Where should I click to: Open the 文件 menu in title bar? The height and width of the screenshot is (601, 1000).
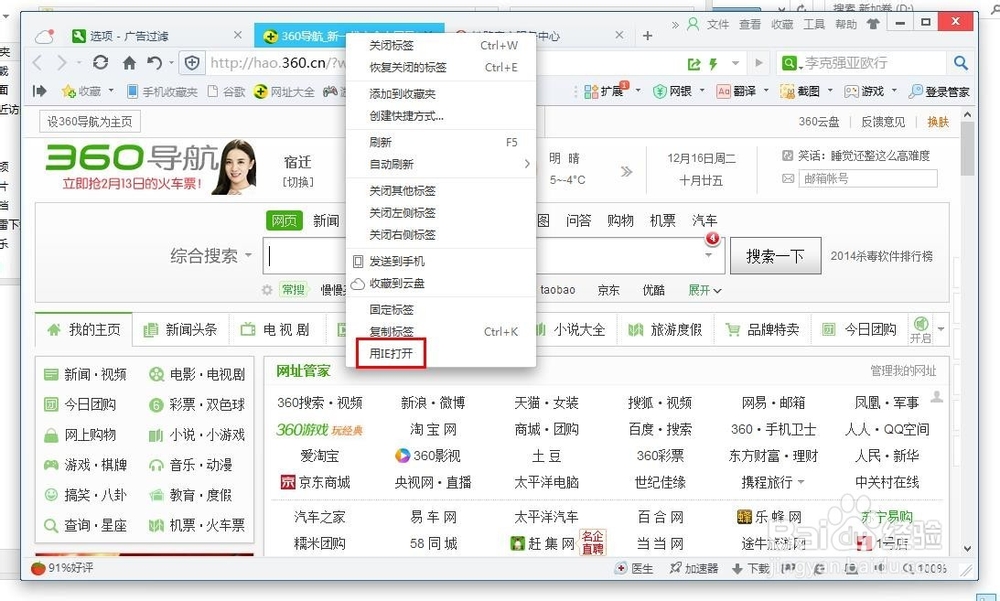[x=717, y=24]
